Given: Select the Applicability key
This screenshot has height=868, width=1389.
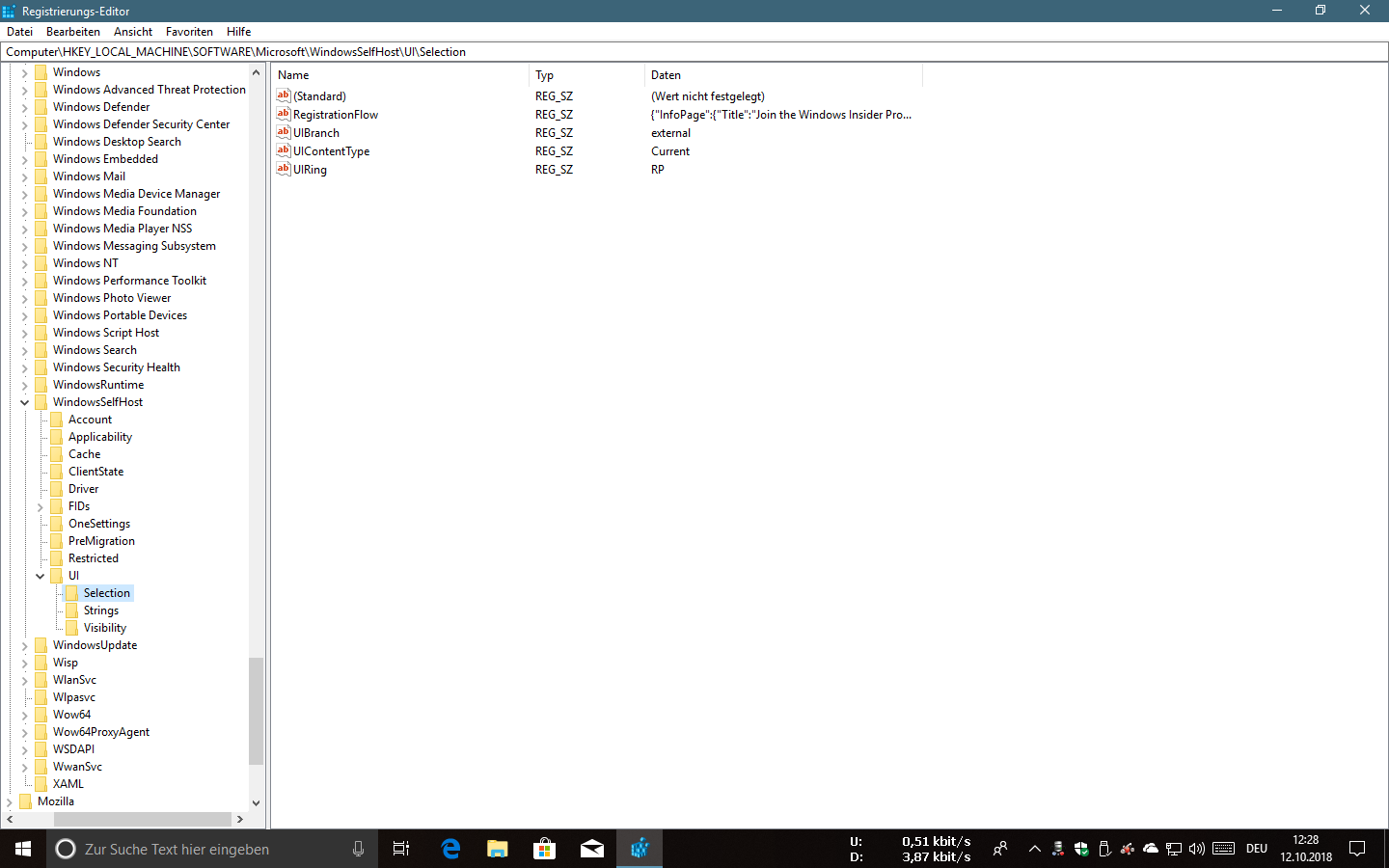Looking at the screenshot, I should point(100,437).
